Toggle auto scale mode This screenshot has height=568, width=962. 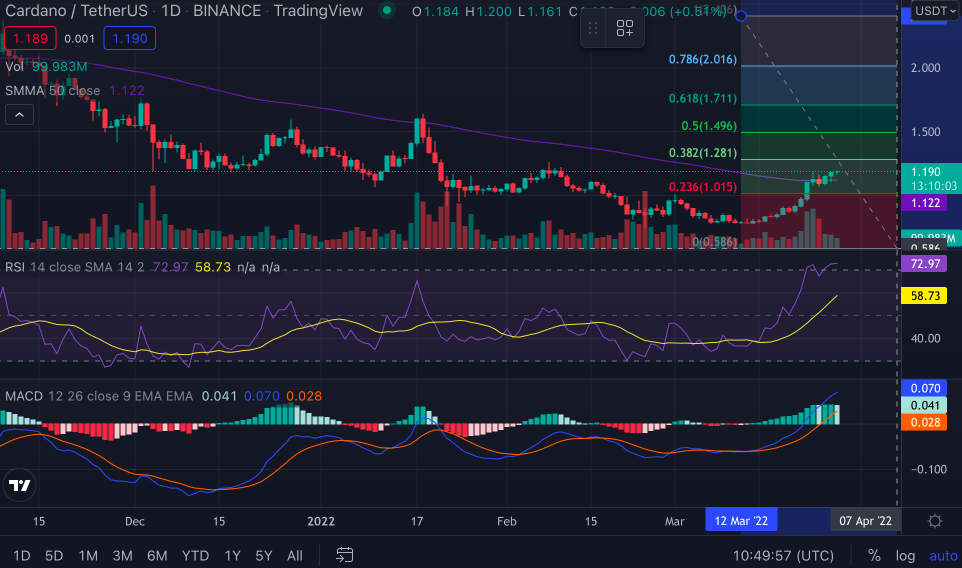click(943, 555)
